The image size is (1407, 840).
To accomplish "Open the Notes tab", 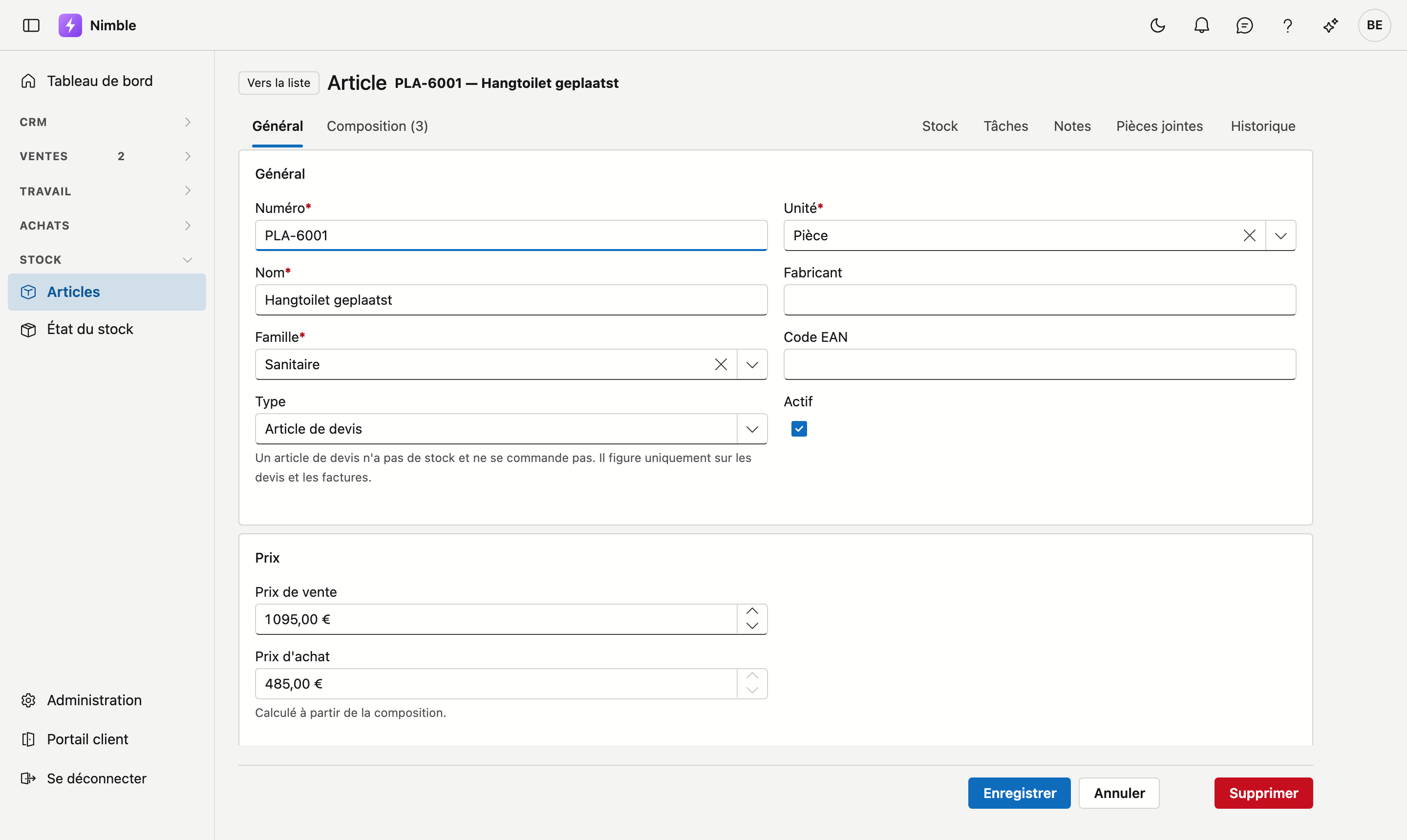I will (1072, 126).
